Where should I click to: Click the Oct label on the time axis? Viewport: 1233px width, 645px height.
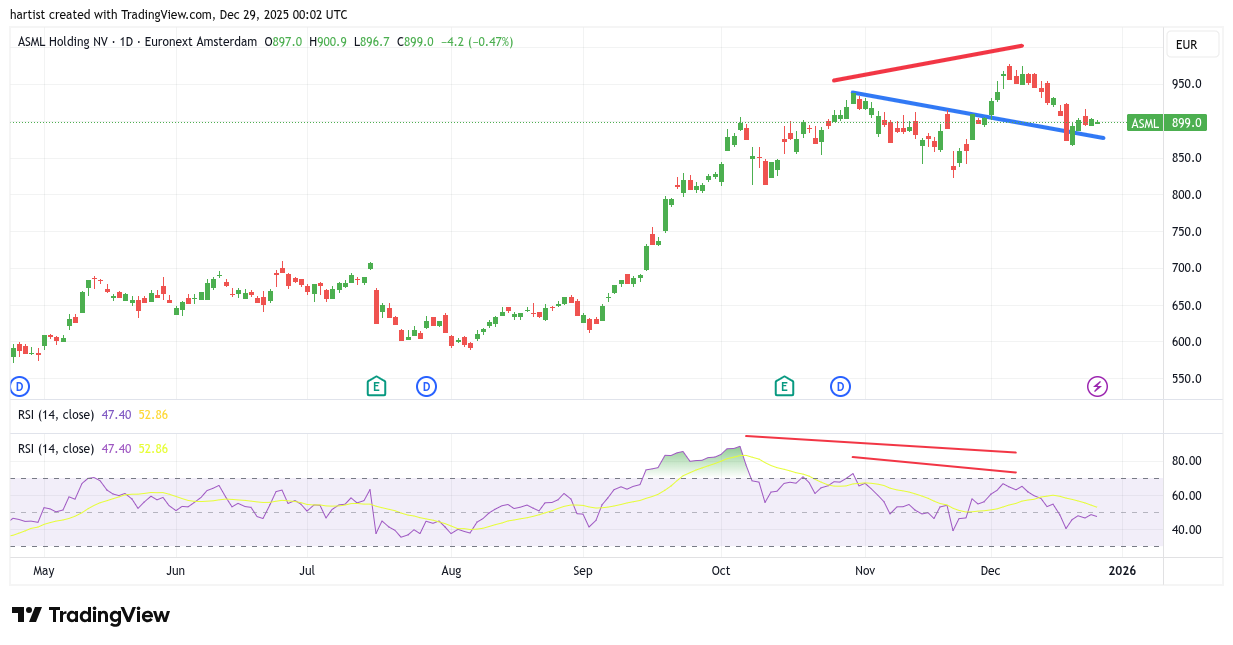click(x=720, y=571)
